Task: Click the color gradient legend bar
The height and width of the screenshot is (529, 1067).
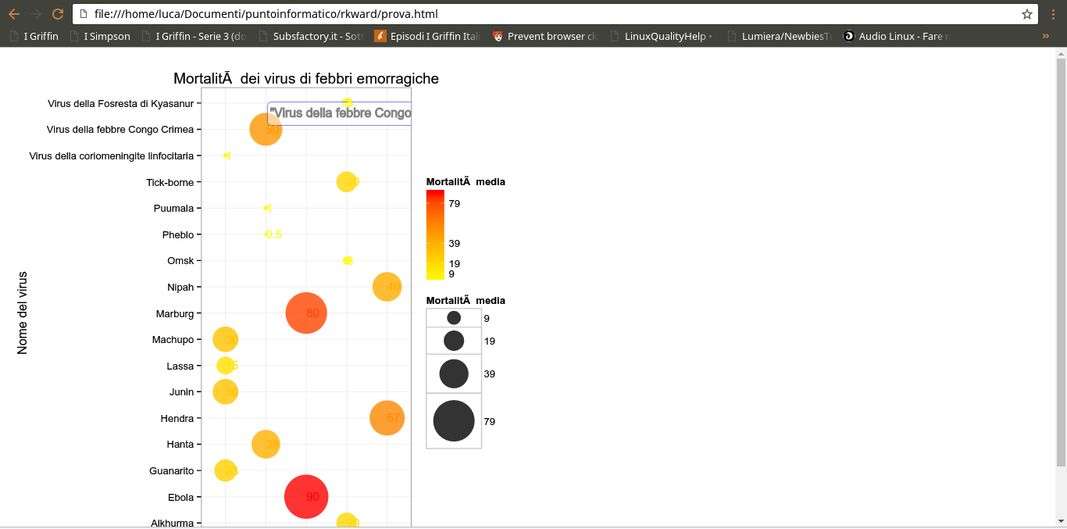Action: tap(435, 235)
